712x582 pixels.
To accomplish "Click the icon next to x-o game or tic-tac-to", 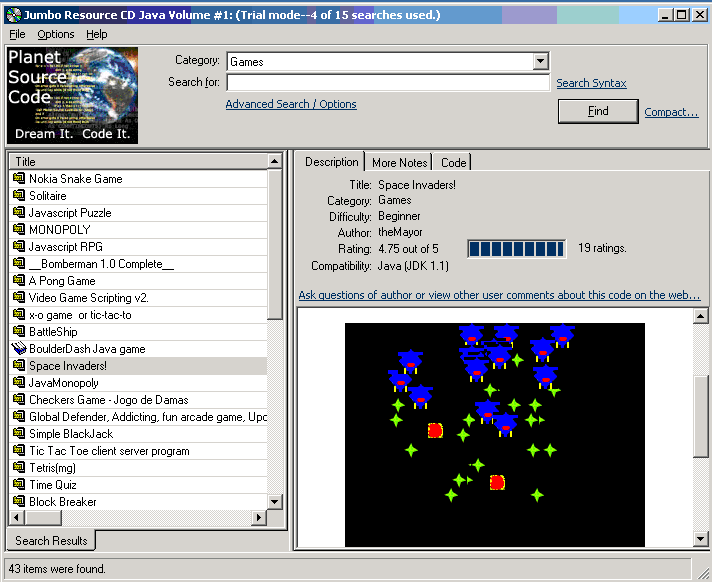I will (19, 315).
